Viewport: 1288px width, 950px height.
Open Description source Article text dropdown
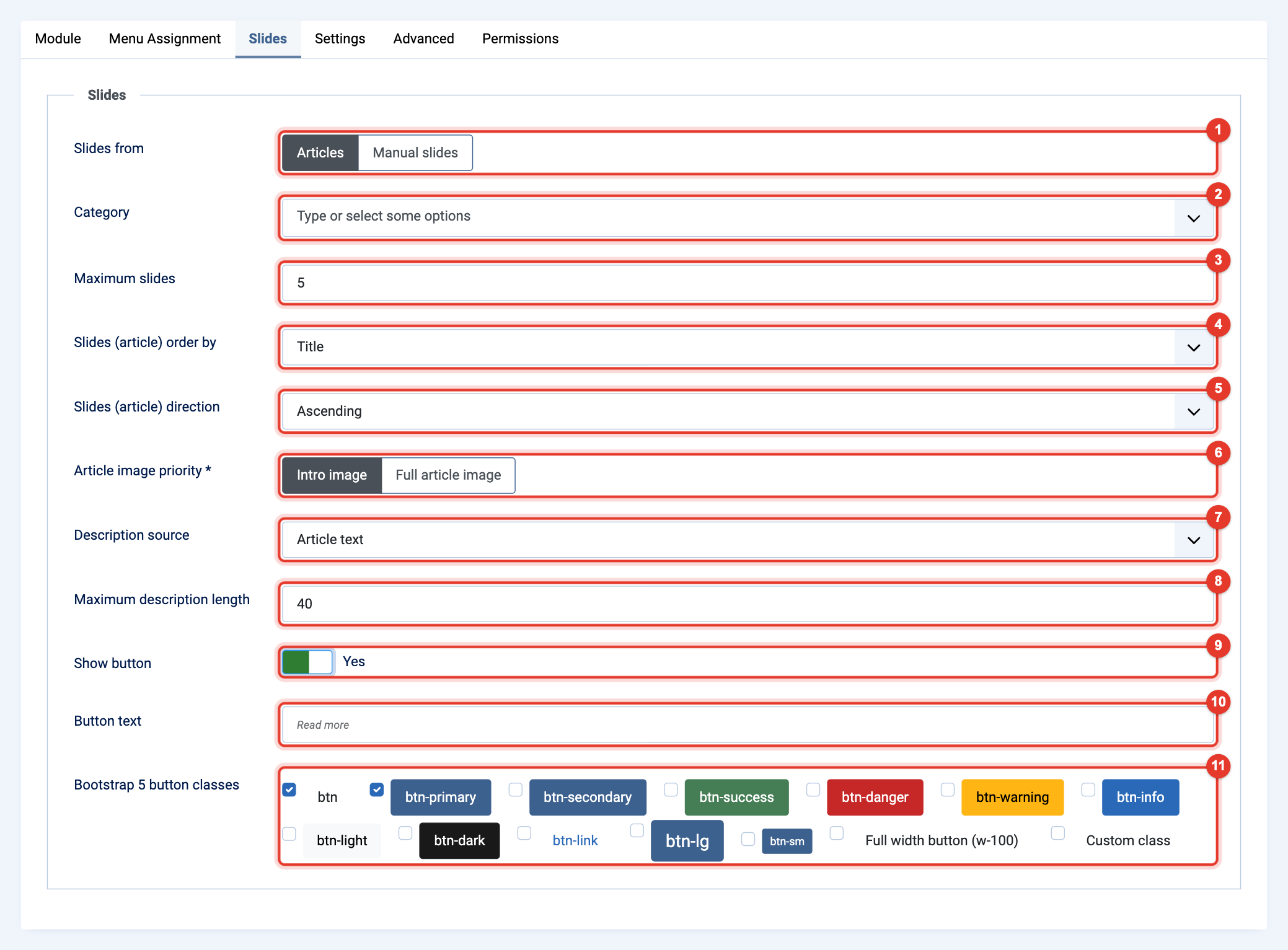tap(748, 540)
